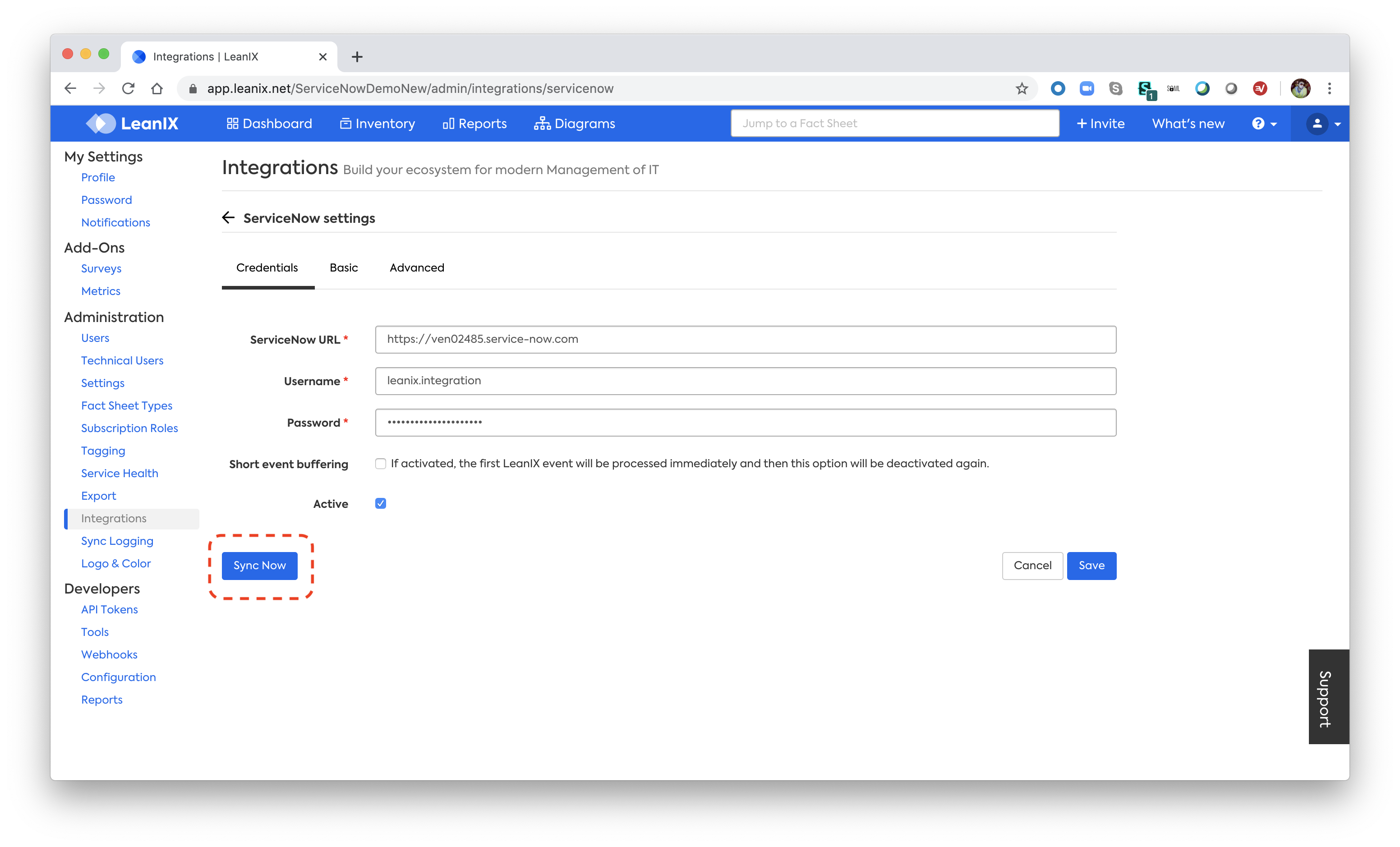Open the browser home page
Image resolution: width=1400 pixels, height=847 pixels.
click(x=157, y=88)
